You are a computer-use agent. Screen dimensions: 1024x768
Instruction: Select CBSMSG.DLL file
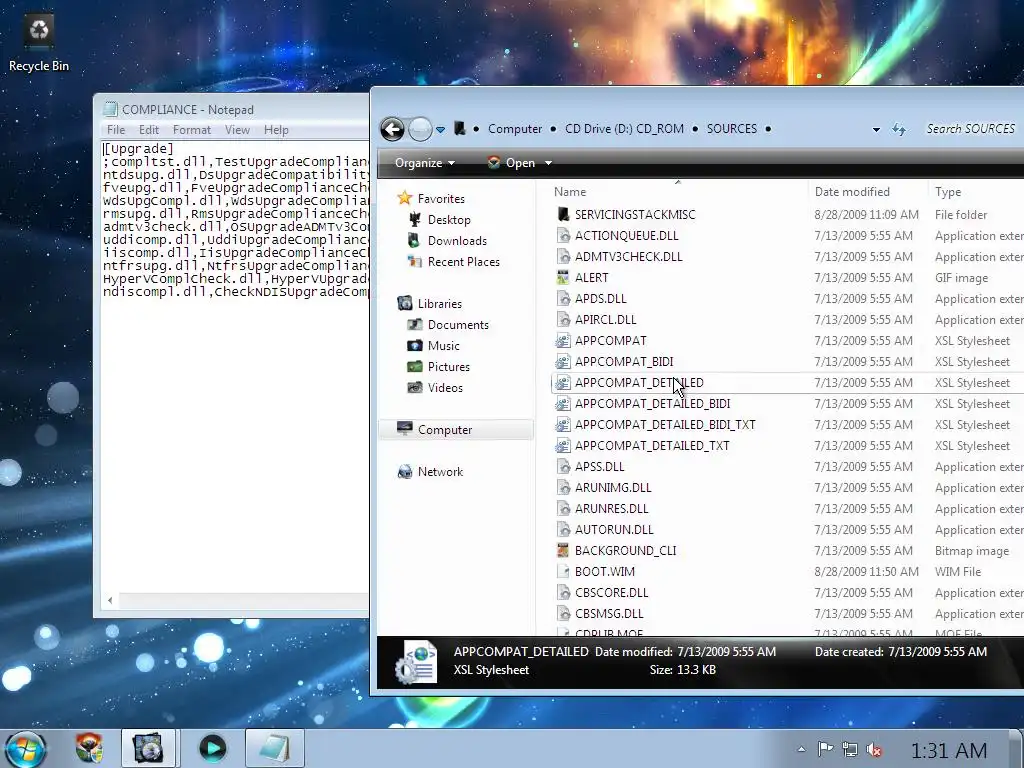tap(609, 613)
